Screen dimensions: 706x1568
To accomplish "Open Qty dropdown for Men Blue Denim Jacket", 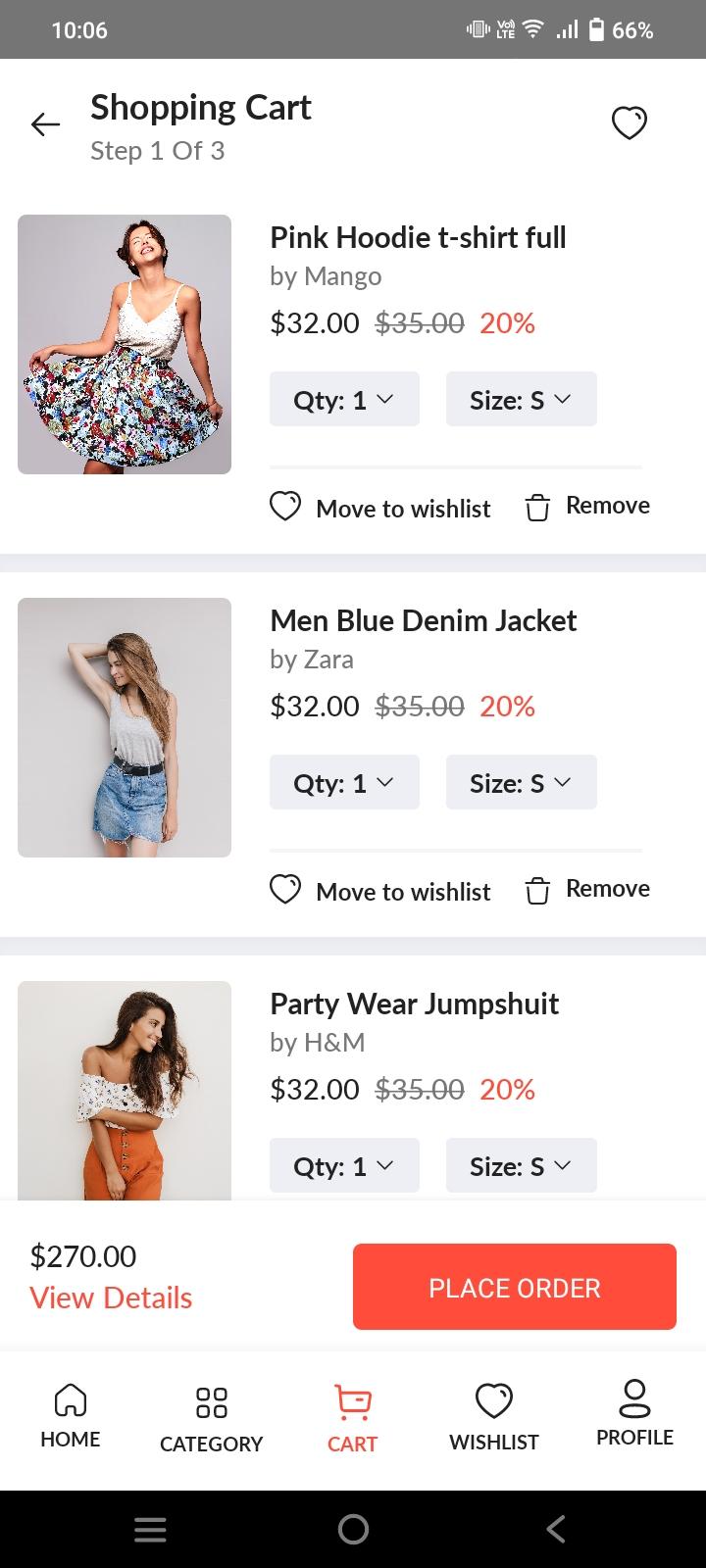I will pyautogui.click(x=344, y=782).
